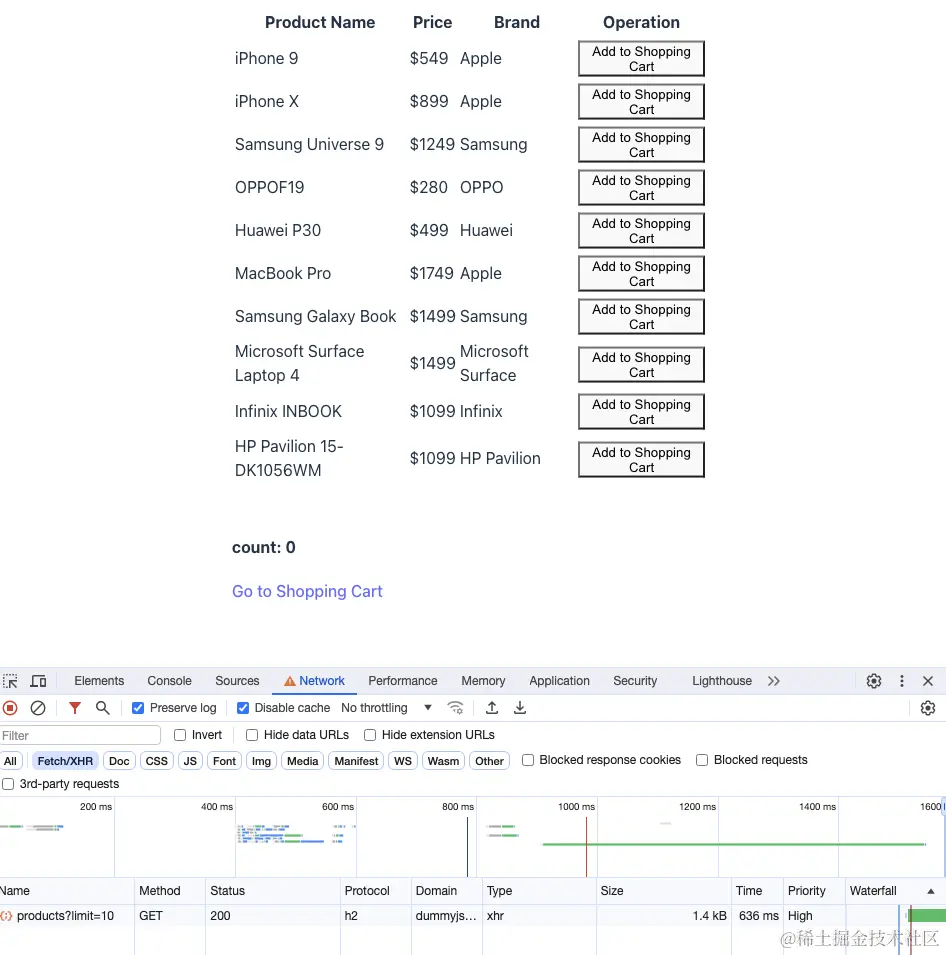This screenshot has width=946, height=955.
Task: Open the Lighthouse tab
Action: click(722, 681)
